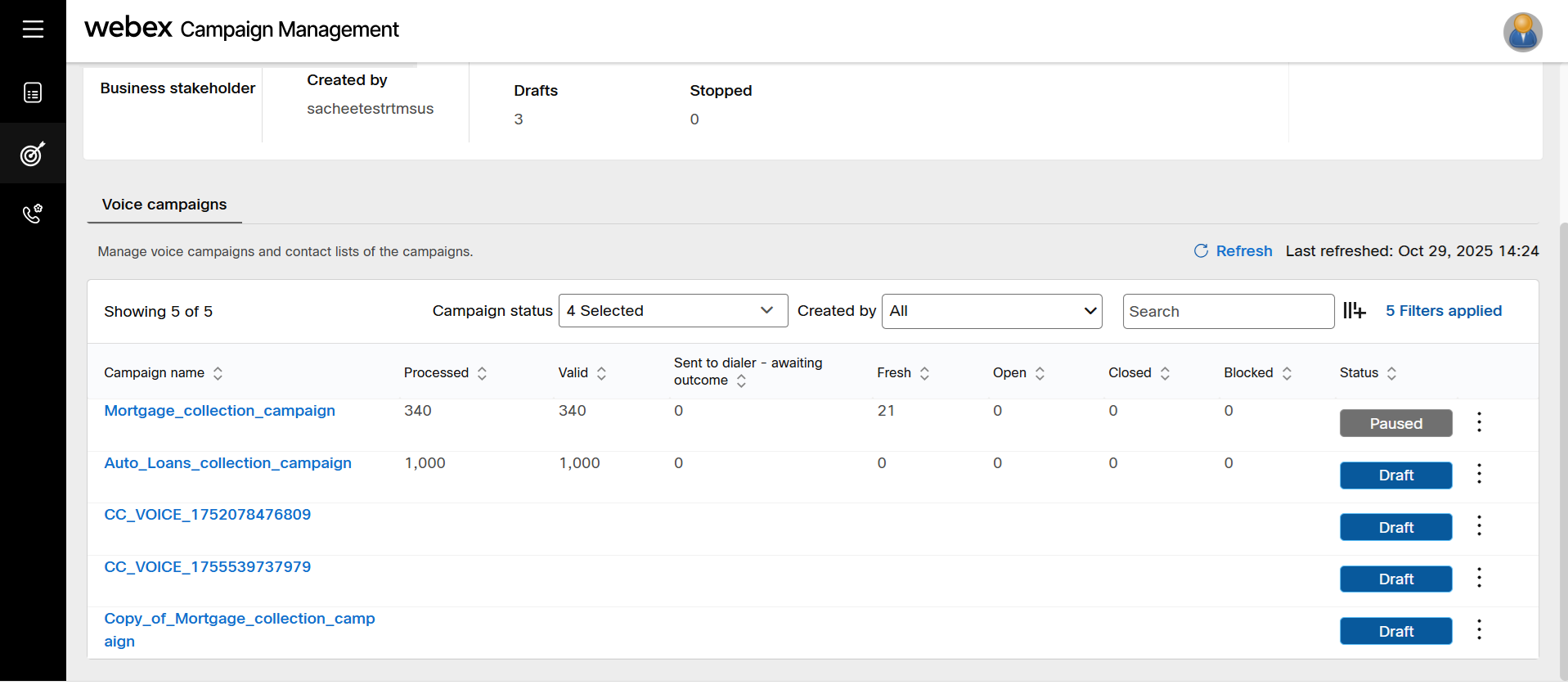Screen dimensions: 1568x694
Task: Click Processed value 1,000 for Auto_Loans
Action: coord(425,463)
